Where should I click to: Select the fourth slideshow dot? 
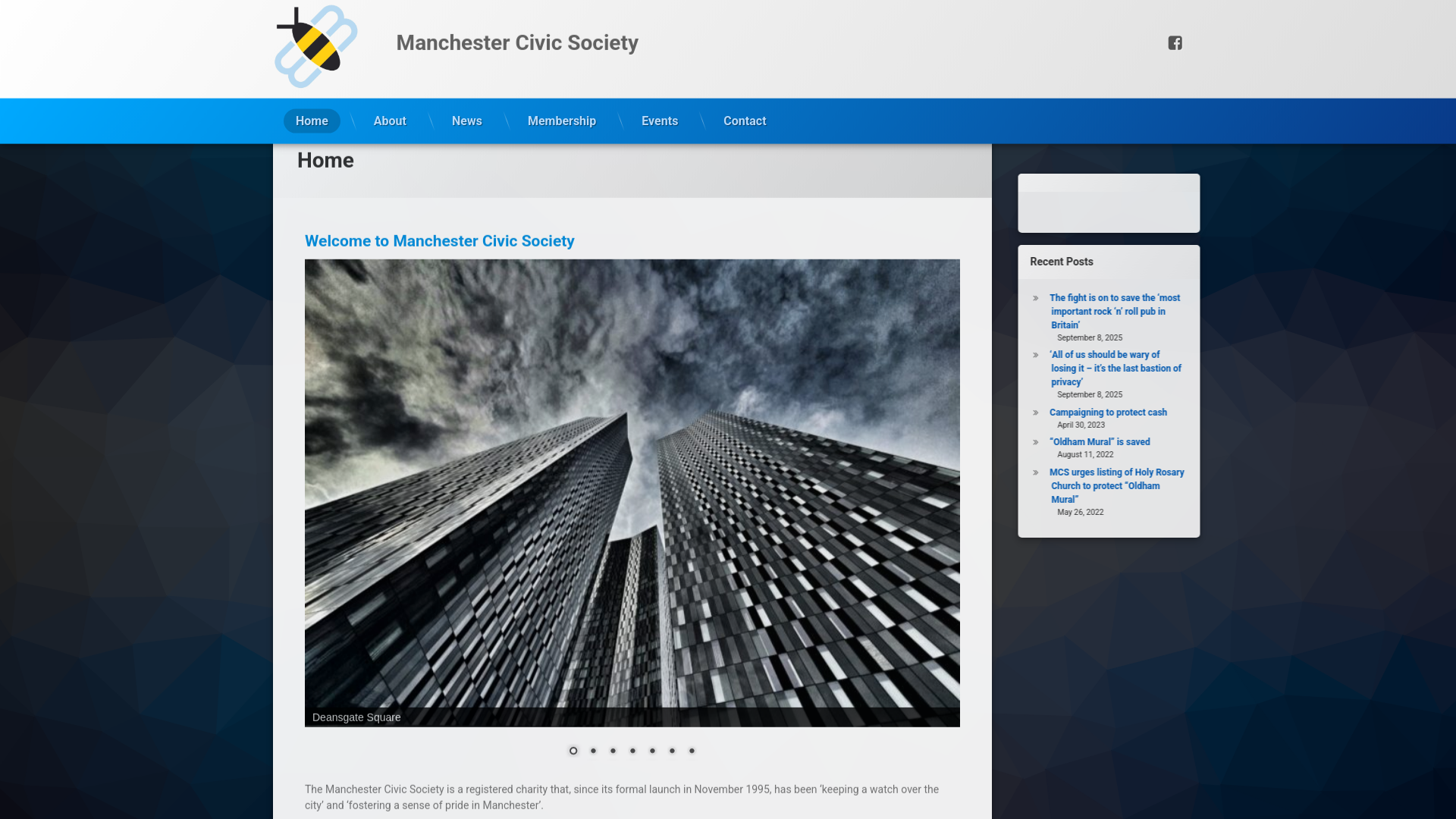point(632,751)
